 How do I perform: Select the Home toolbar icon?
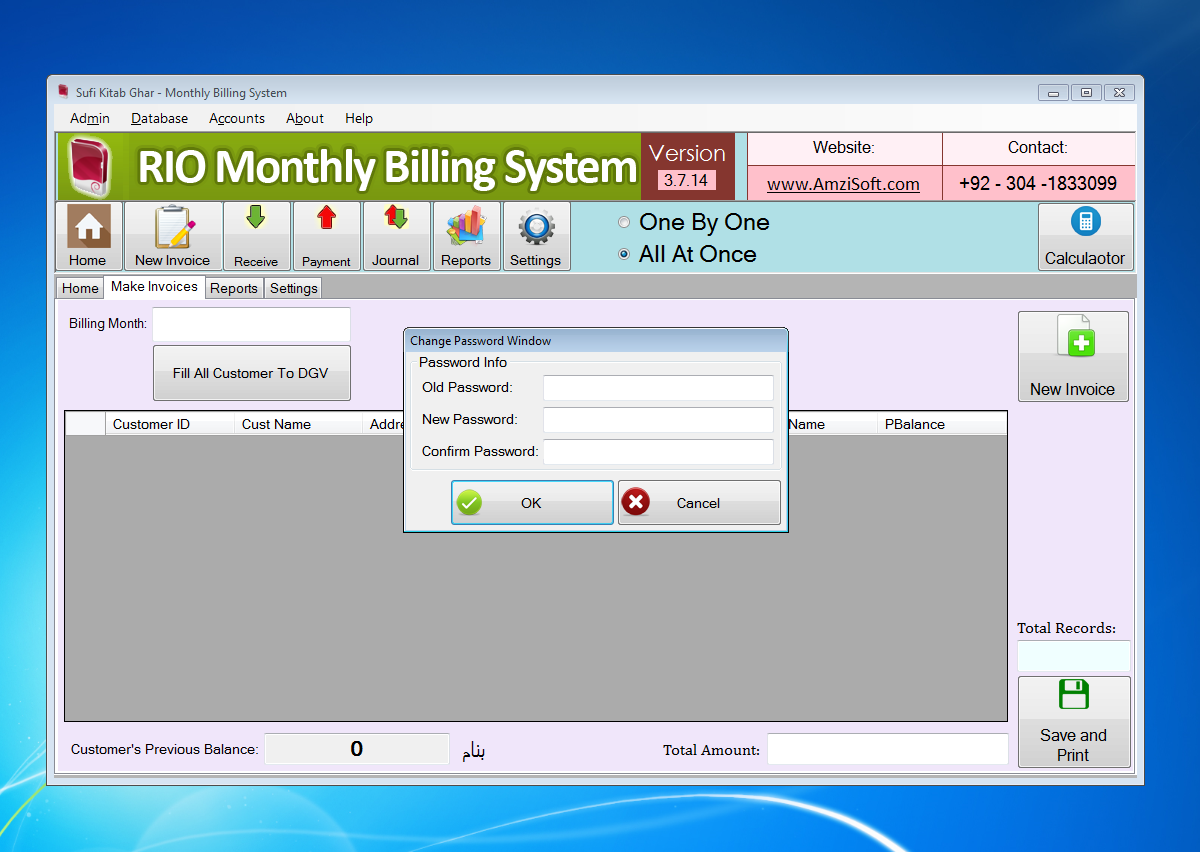tap(87, 235)
